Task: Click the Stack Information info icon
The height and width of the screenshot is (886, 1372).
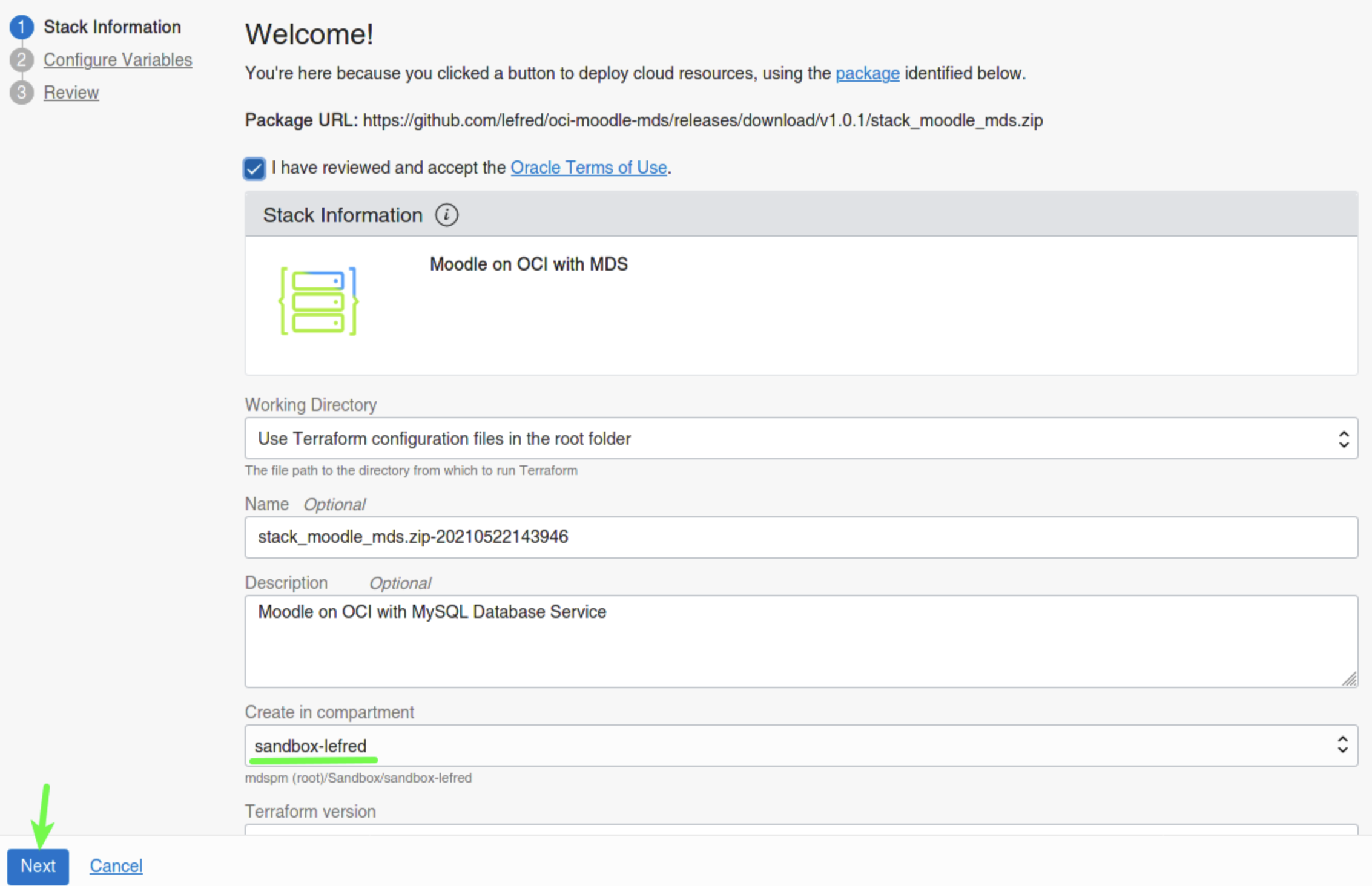Action: (446, 215)
